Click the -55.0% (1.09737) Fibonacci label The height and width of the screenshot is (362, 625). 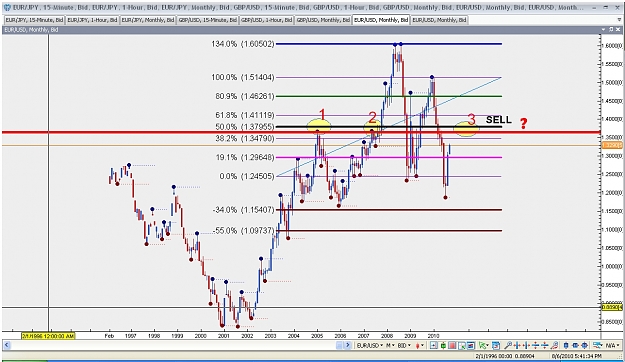(x=244, y=230)
